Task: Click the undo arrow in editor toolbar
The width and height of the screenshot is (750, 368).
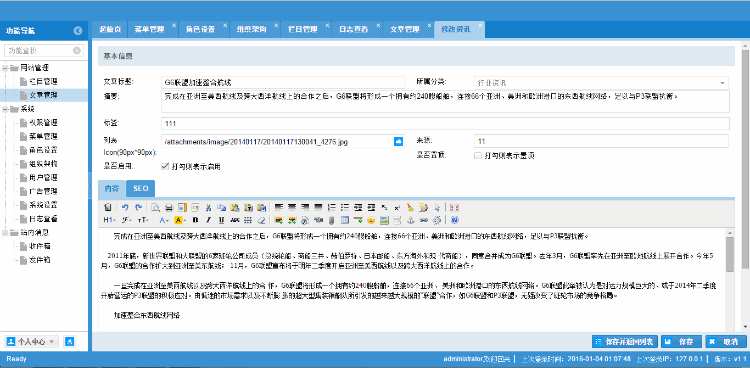Action: [x=125, y=207]
